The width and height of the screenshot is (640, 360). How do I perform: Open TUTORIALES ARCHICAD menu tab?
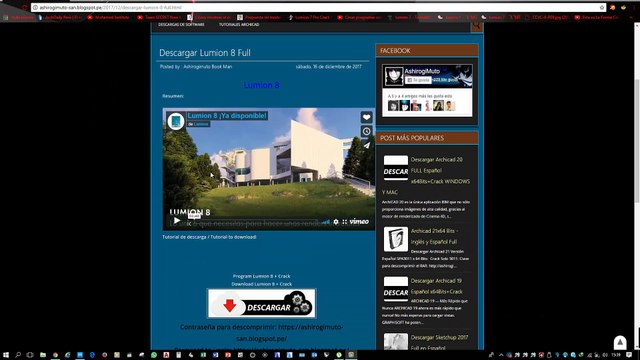[x=239, y=24]
